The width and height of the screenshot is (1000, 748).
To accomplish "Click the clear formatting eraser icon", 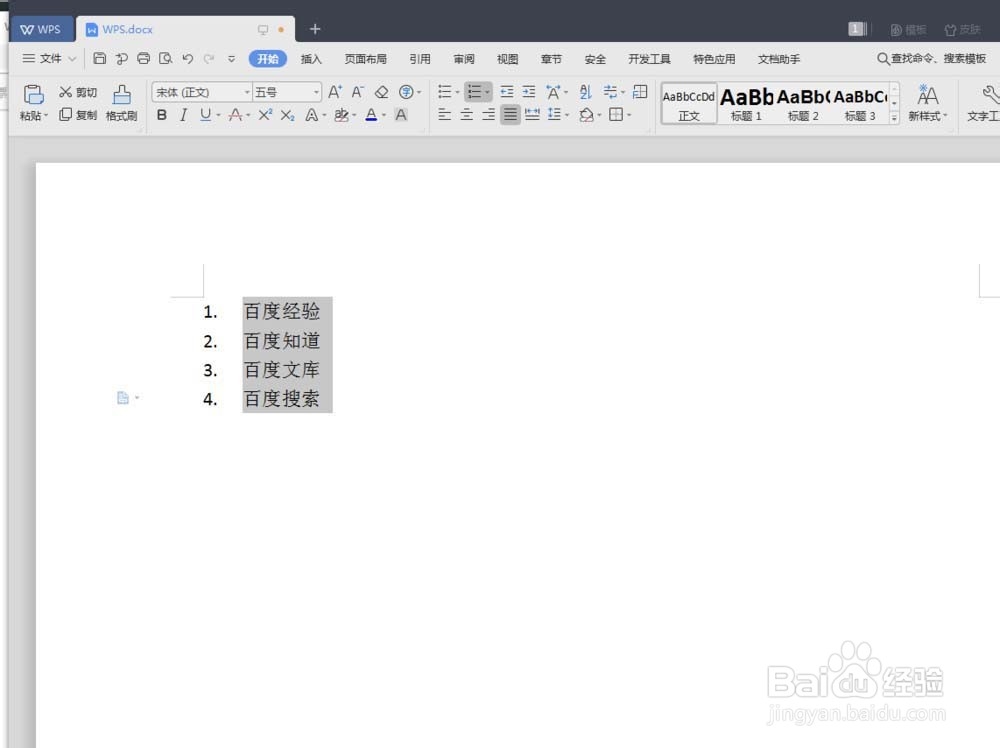I will pyautogui.click(x=381, y=92).
